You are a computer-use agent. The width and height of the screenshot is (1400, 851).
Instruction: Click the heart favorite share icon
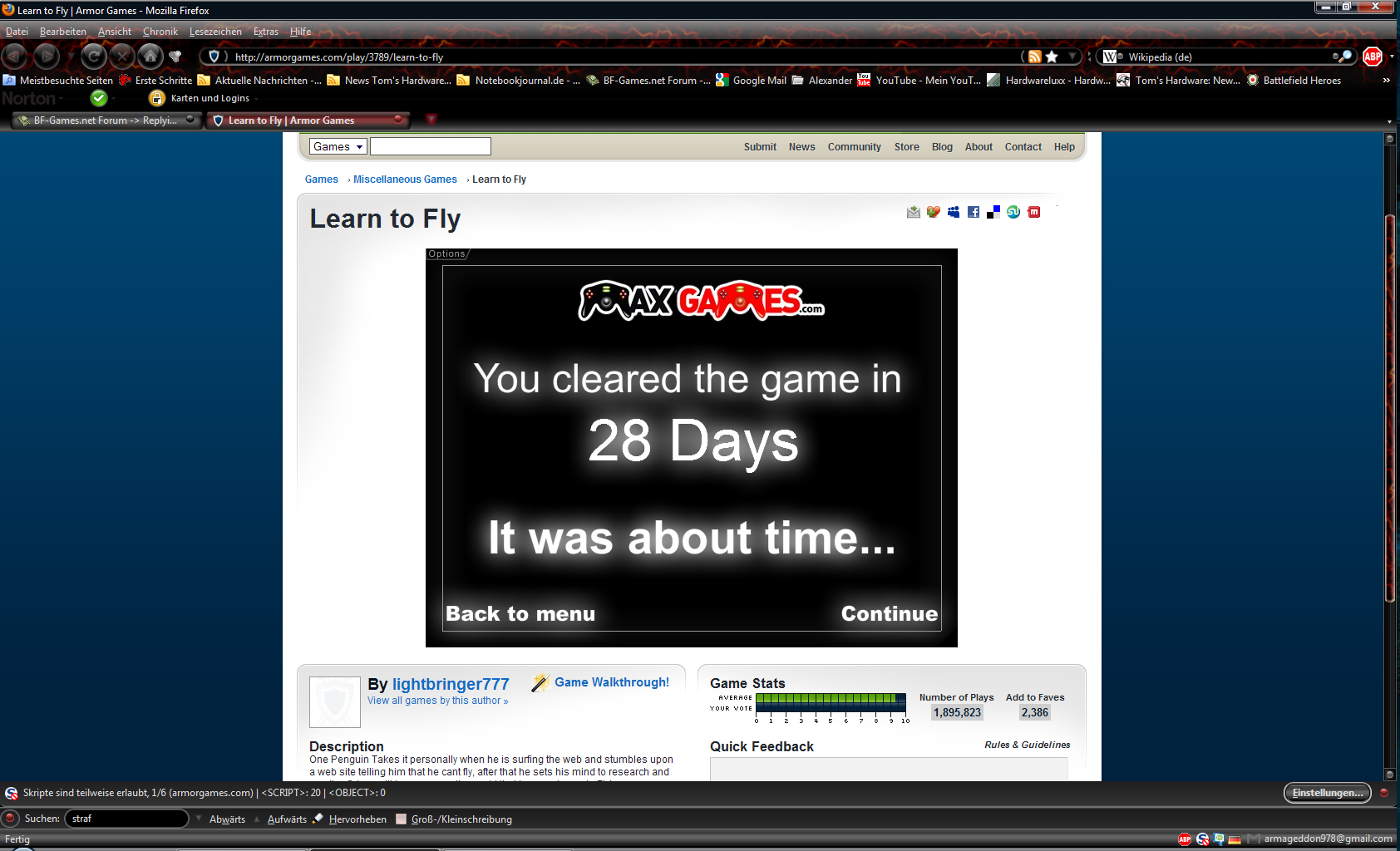point(934,212)
